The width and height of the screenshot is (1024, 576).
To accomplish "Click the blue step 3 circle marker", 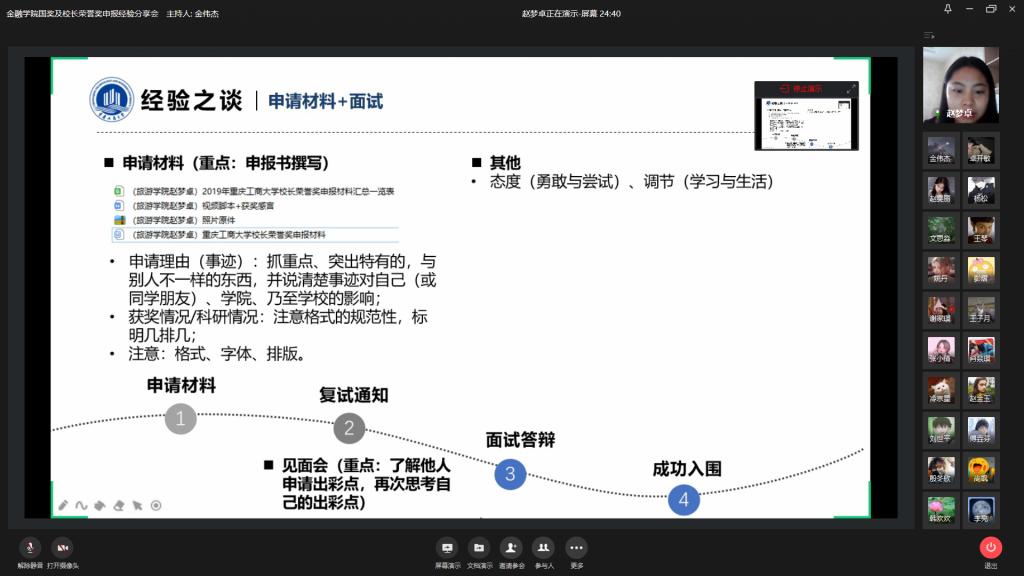I will (509, 474).
